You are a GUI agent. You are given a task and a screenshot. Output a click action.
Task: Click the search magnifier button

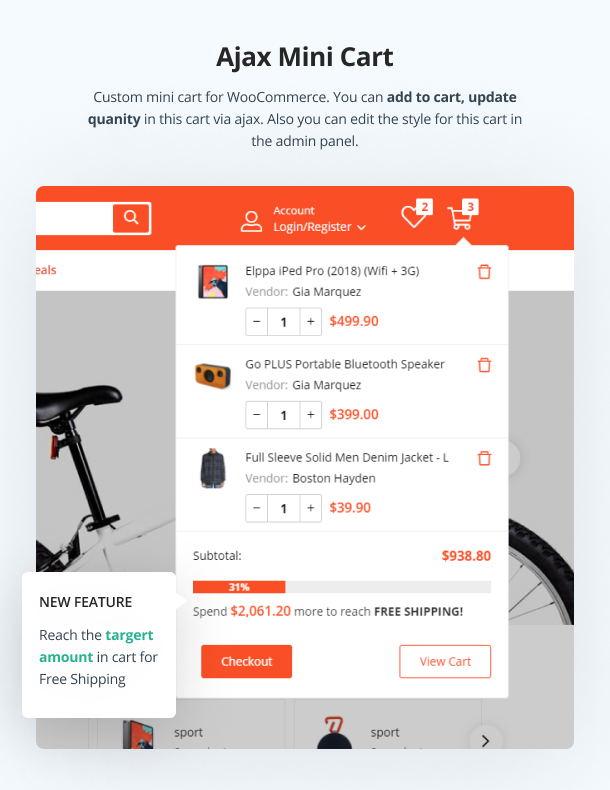tap(131, 218)
